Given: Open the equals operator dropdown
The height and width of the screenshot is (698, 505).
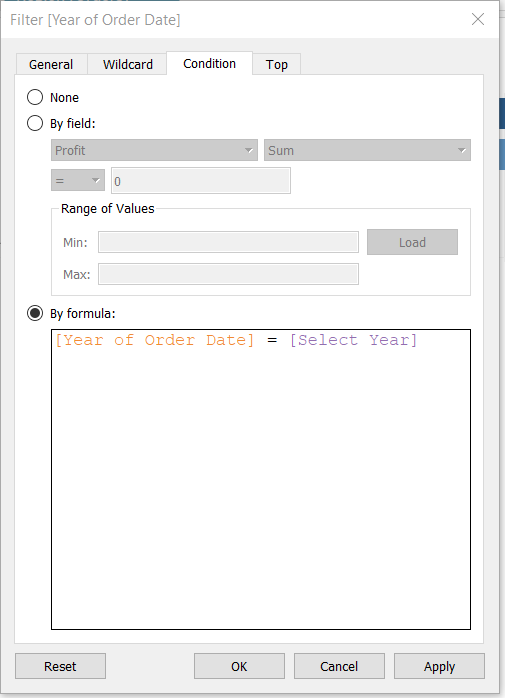Looking at the screenshot, I should coord(78,180).
